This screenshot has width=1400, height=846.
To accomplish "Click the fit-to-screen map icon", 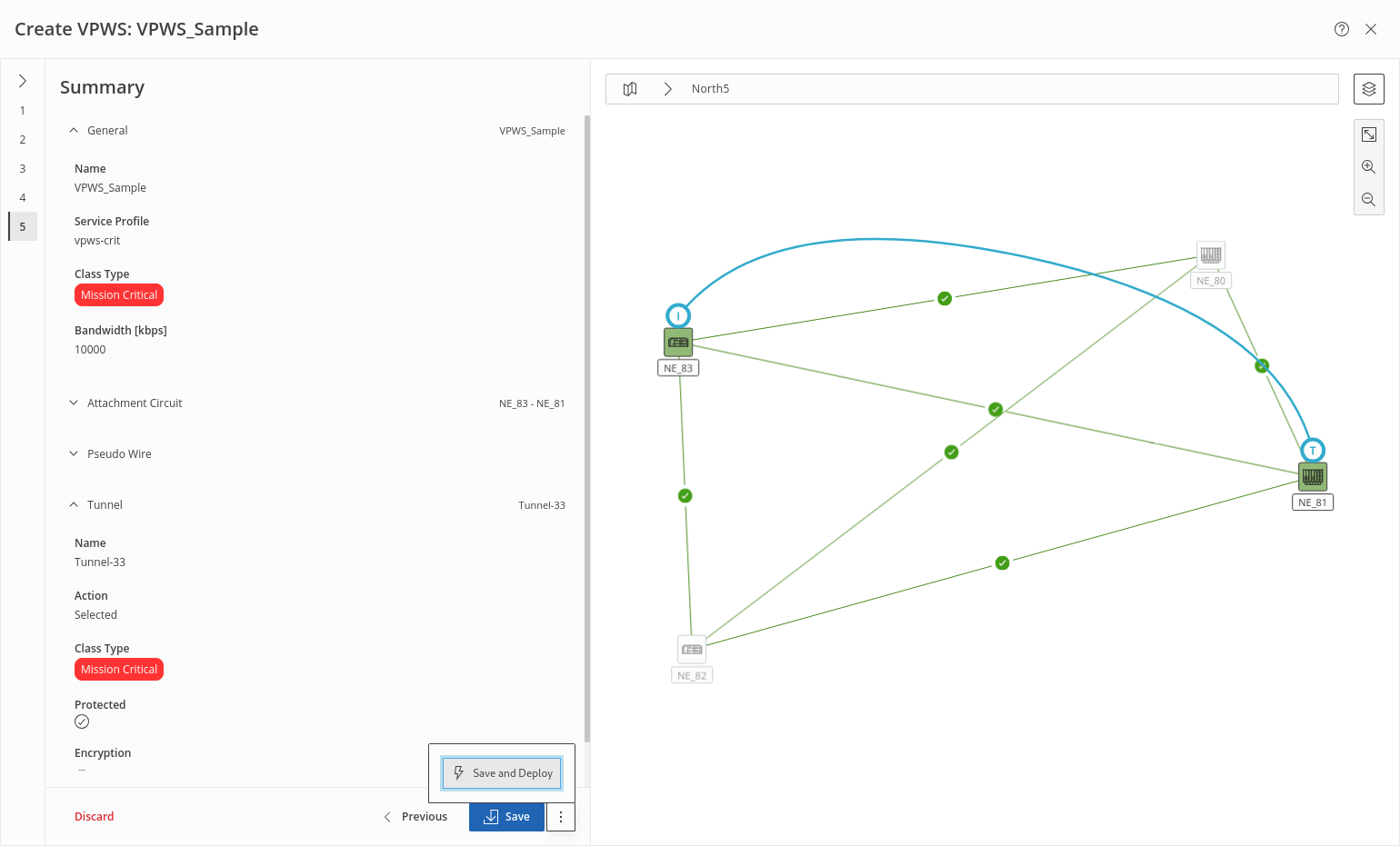I will click(x=1368, y=134).
